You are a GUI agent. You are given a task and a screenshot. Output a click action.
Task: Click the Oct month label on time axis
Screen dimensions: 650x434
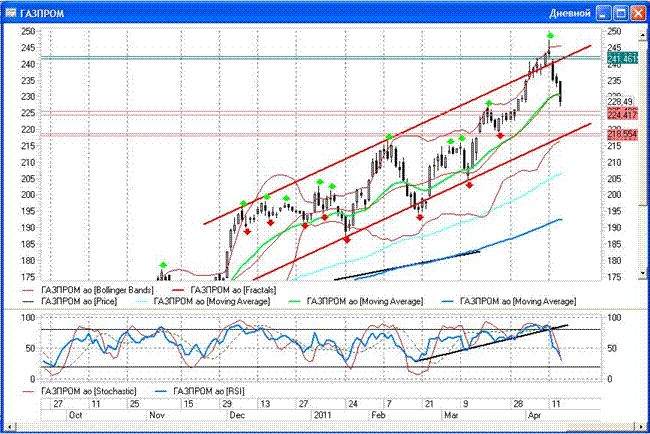click(x=75, y=415)
